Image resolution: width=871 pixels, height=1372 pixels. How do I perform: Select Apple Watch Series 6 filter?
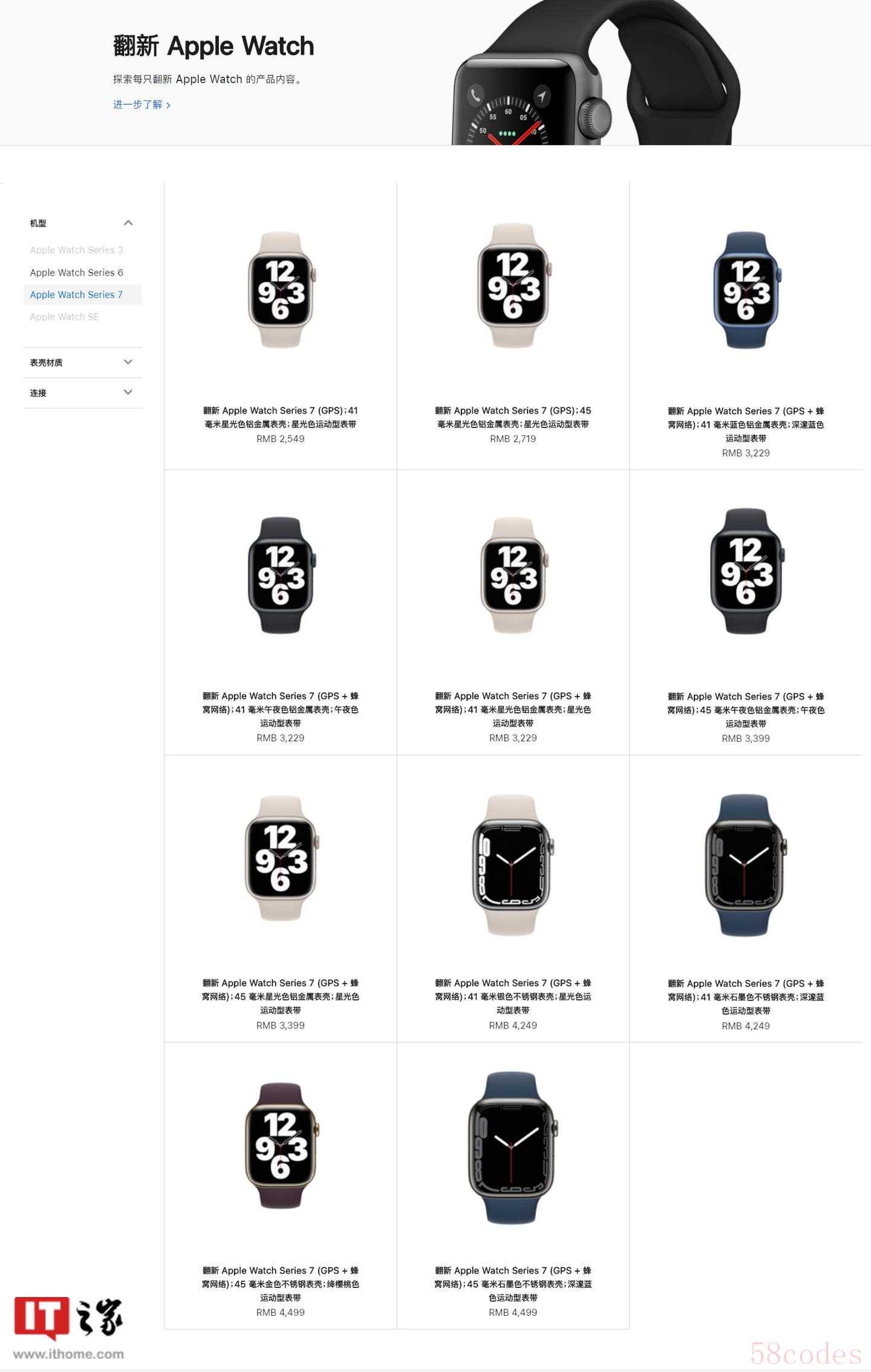[76, 273]
